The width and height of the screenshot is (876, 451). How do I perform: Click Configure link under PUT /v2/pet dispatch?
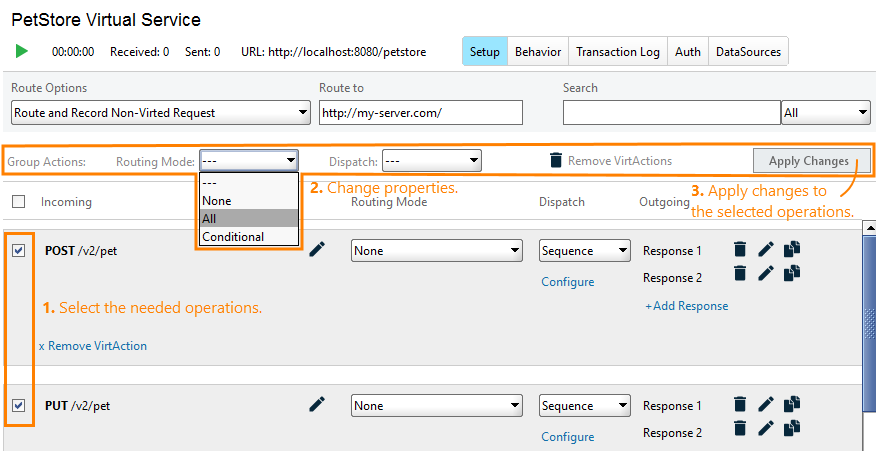568,437
